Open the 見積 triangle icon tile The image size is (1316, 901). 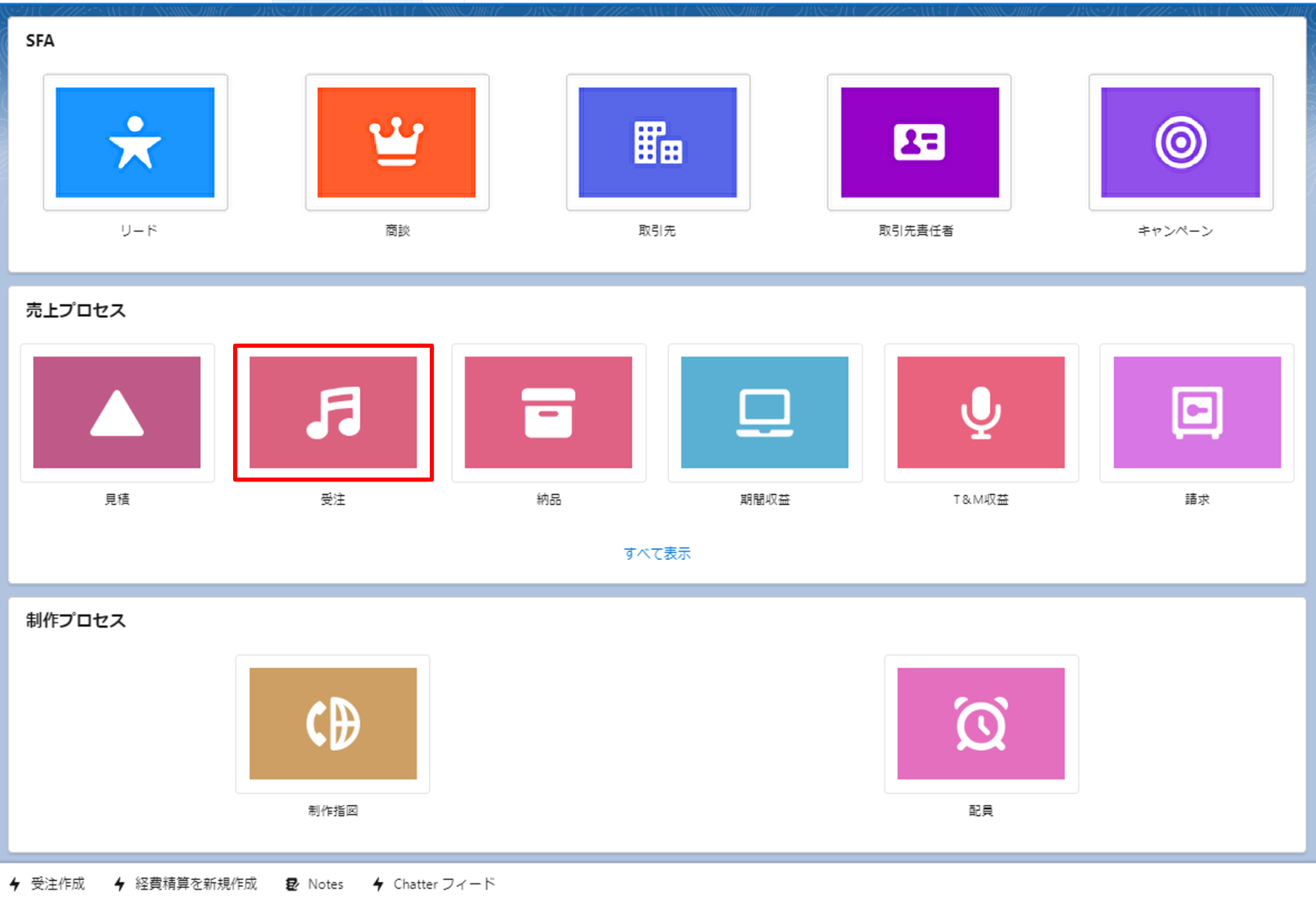[x=117, y=412]
